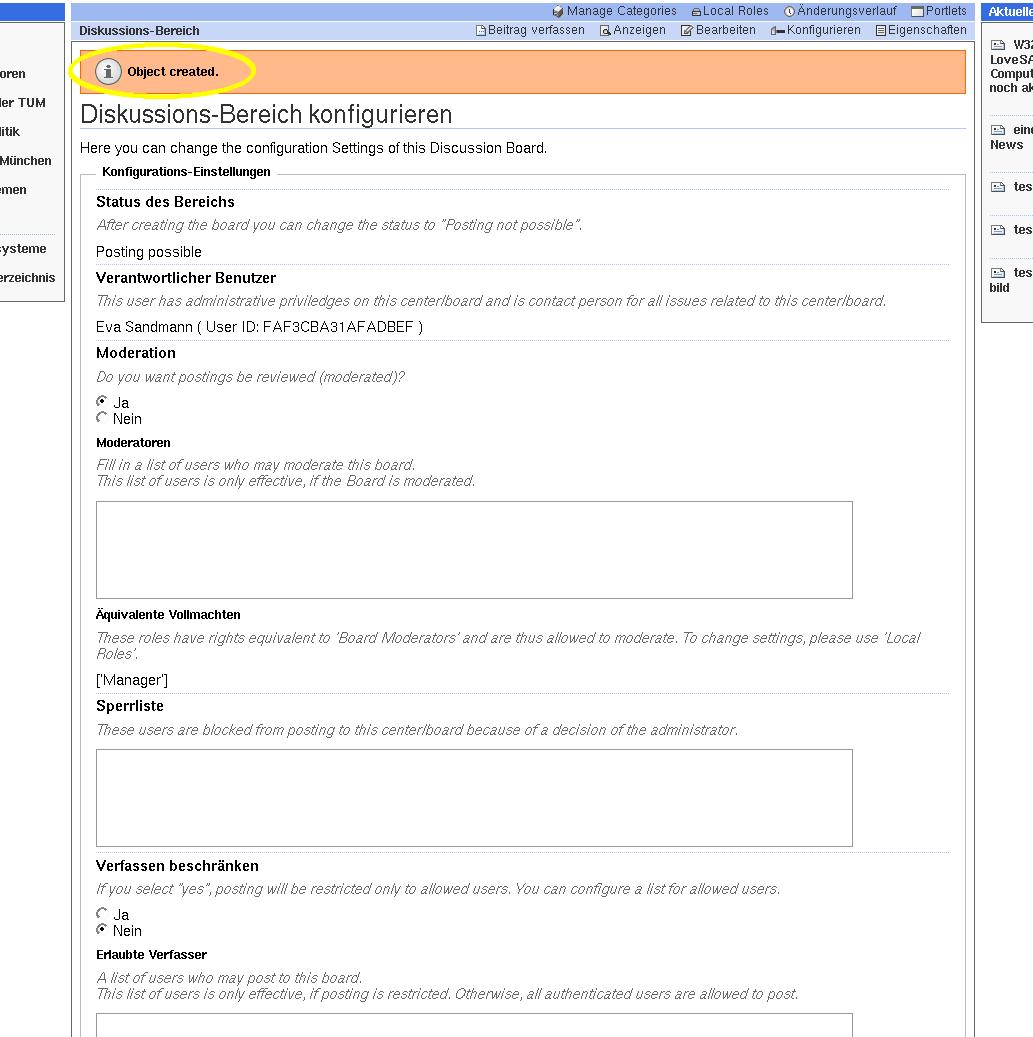The width and height of the screenshot is (1033, 1037).
Task: Click in the Moderatoren text area
Action: click(474, 550)
